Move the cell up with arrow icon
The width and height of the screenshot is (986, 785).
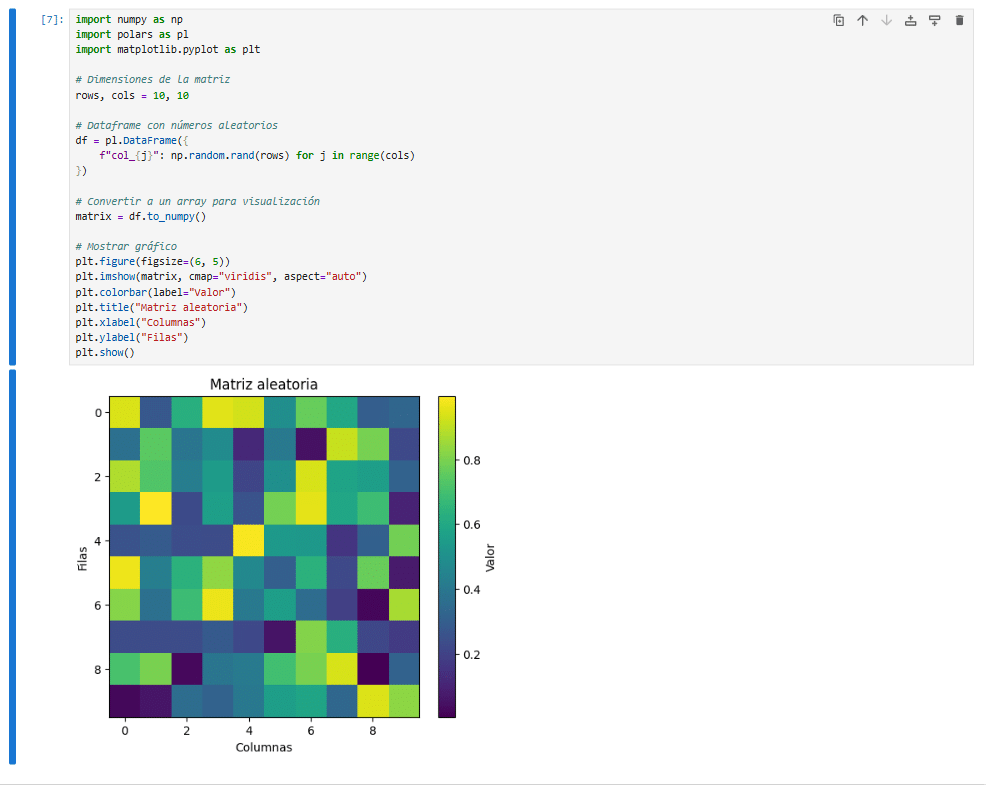coord(862,20)
